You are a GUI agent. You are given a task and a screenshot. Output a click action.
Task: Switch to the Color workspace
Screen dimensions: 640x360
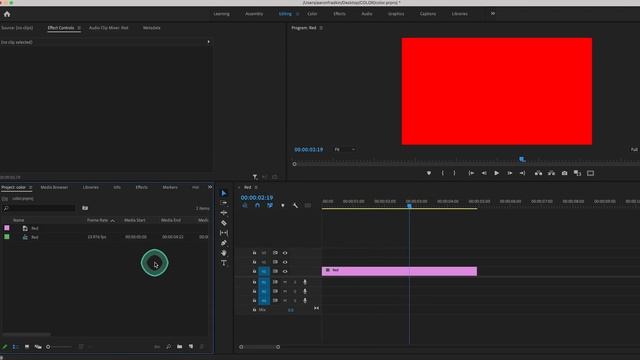point(312,14)
